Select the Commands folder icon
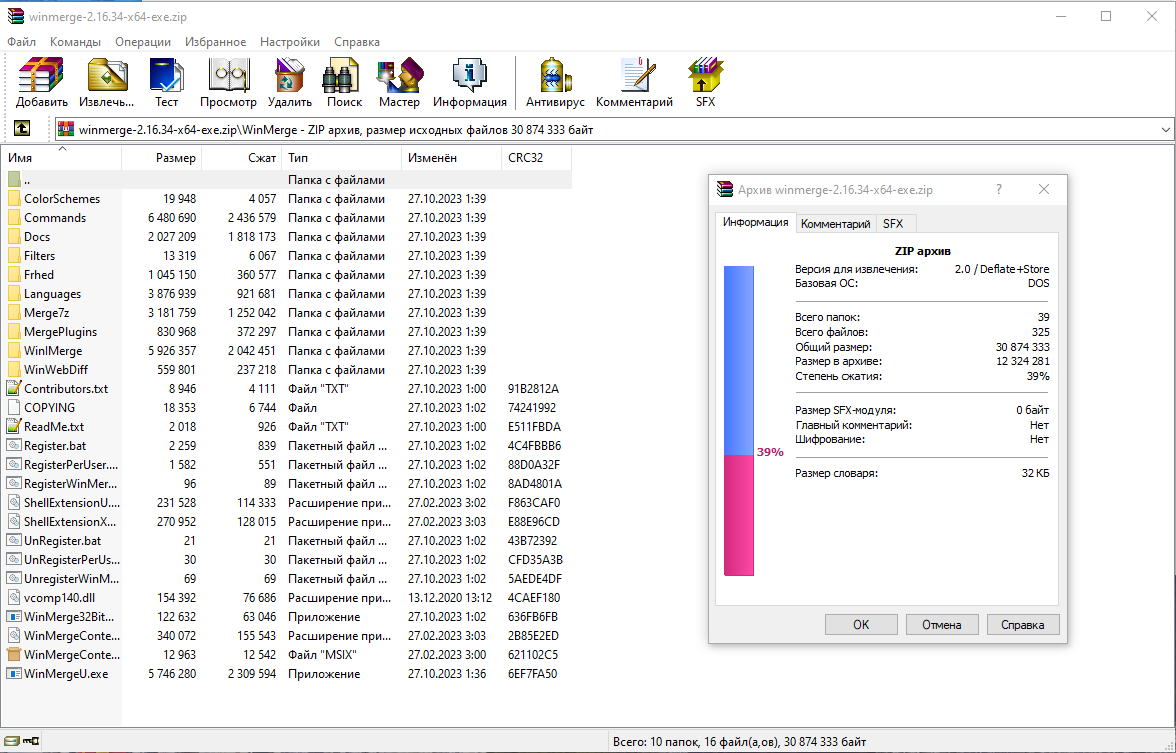 [14, 218]
